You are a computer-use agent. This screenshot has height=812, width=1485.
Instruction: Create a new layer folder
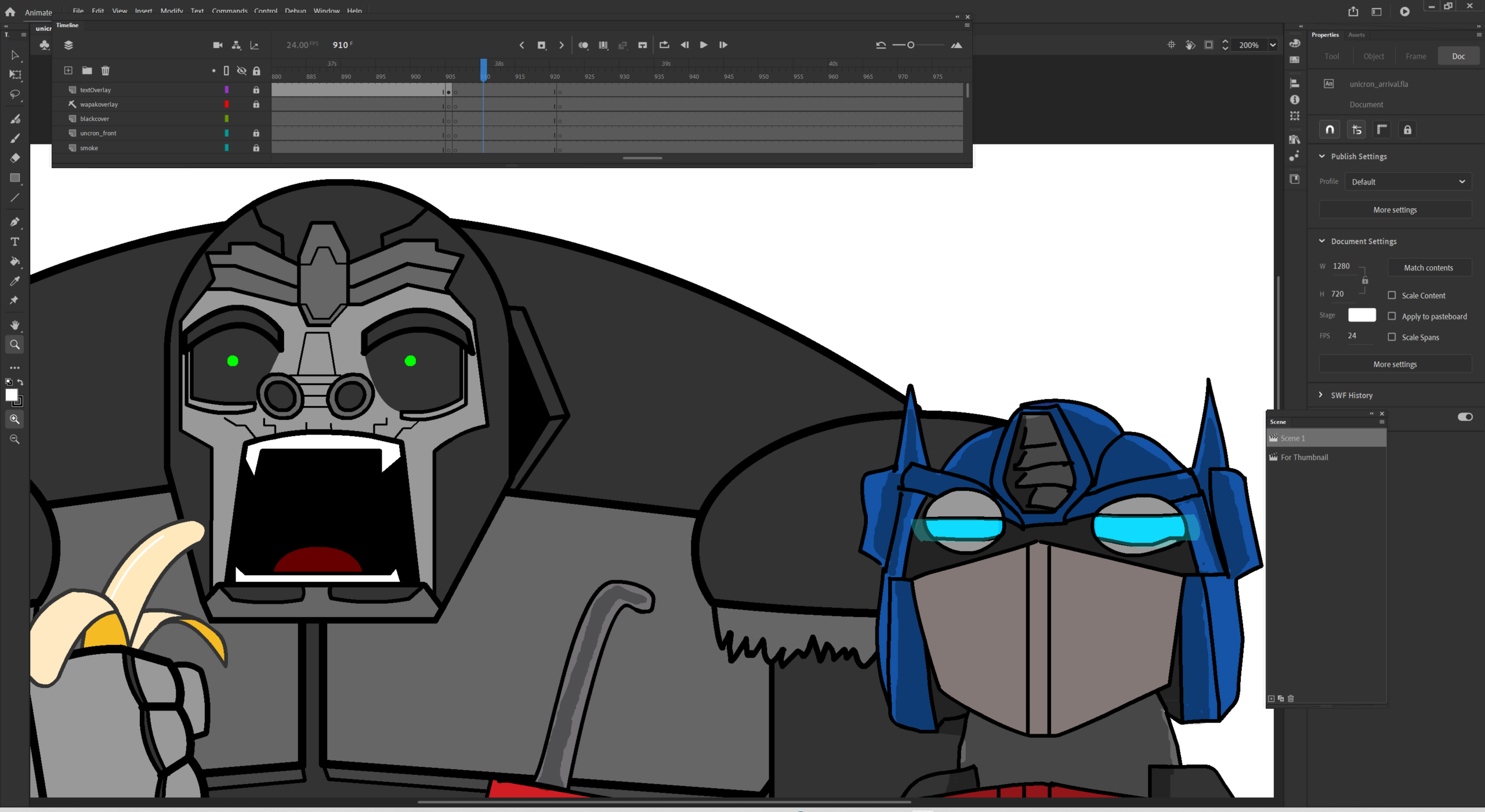point(87,71)
